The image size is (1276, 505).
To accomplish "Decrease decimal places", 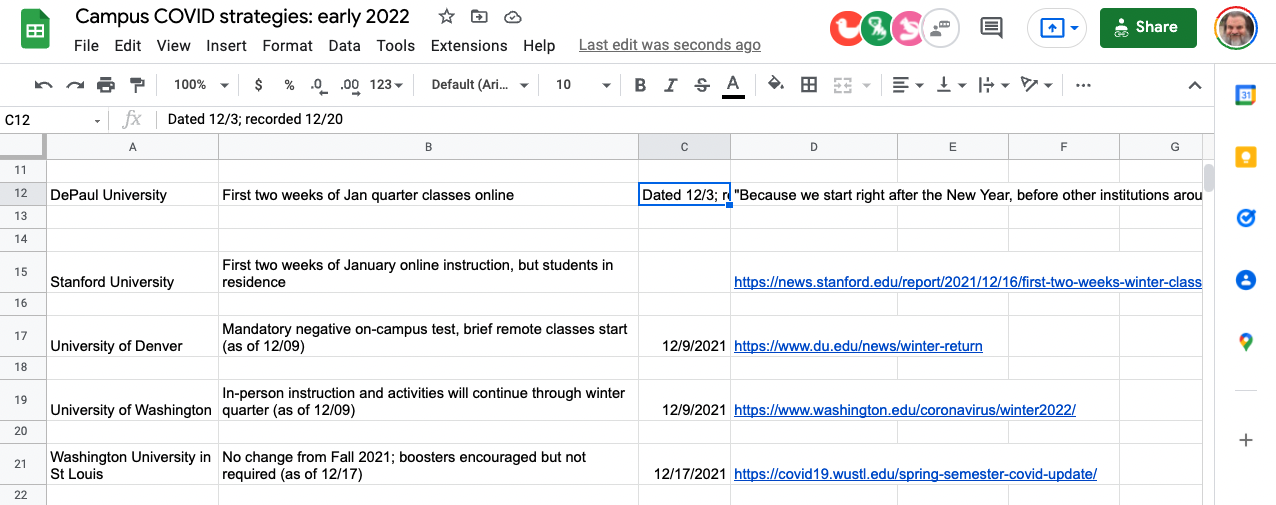I will click(318, 85).
